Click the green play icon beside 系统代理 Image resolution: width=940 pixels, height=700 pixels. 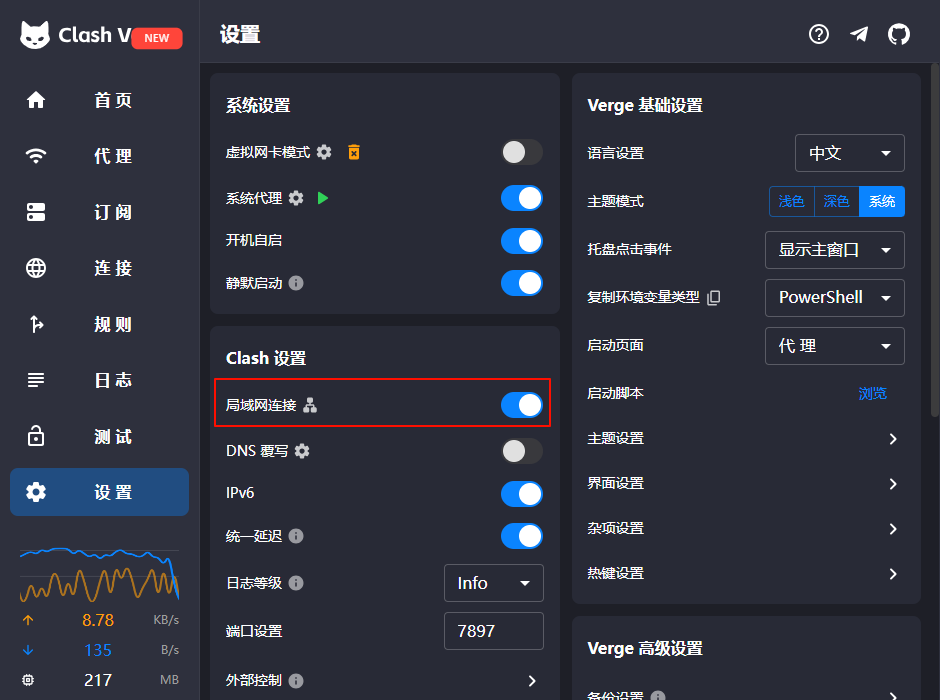pos(323,198)
